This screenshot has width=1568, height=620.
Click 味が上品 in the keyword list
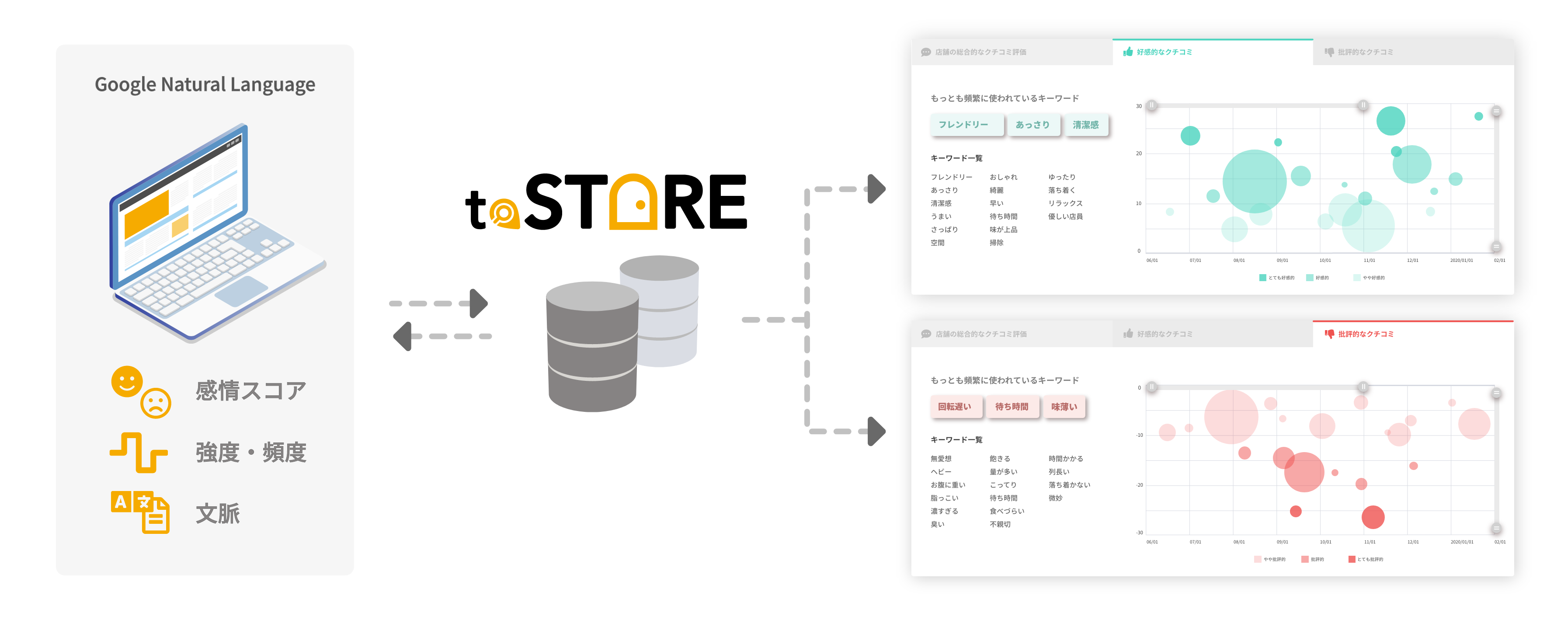tap(1003, 230)
